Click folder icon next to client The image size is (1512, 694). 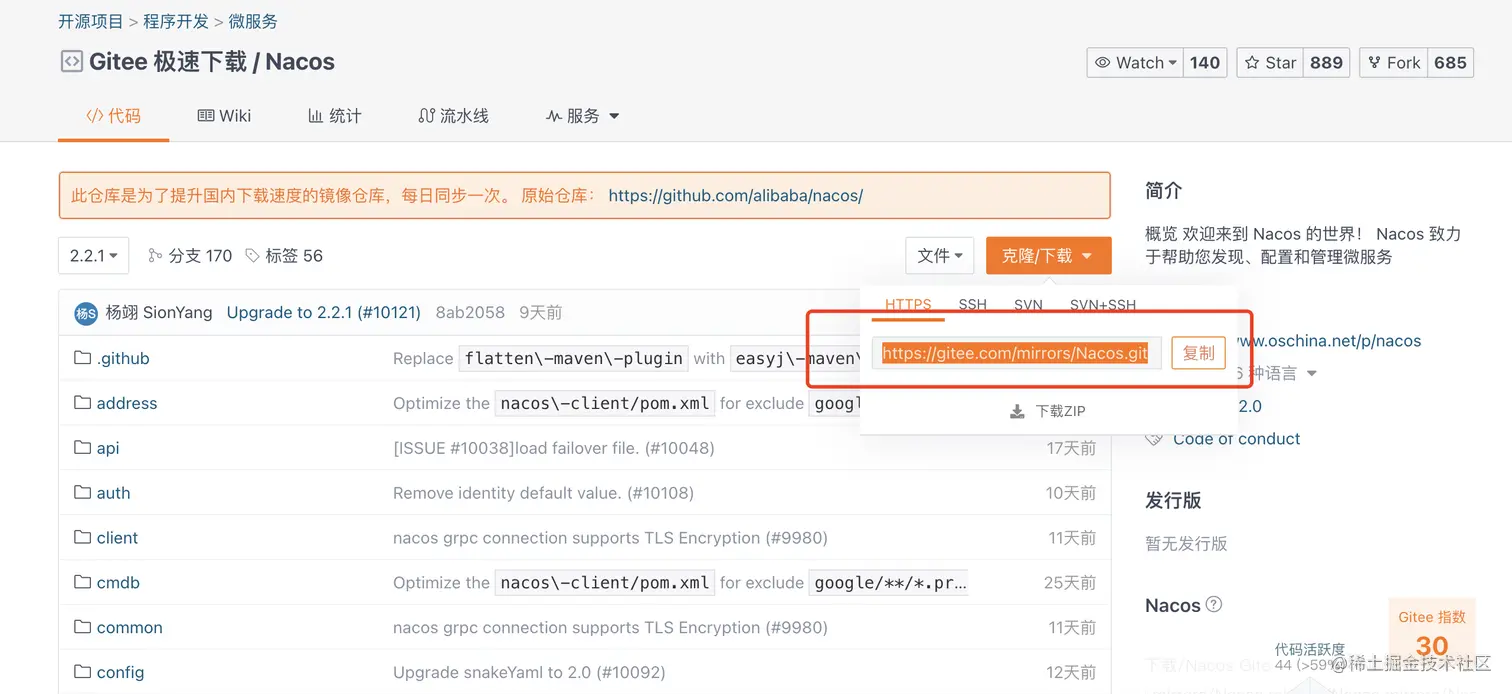[x=82, y=538]
